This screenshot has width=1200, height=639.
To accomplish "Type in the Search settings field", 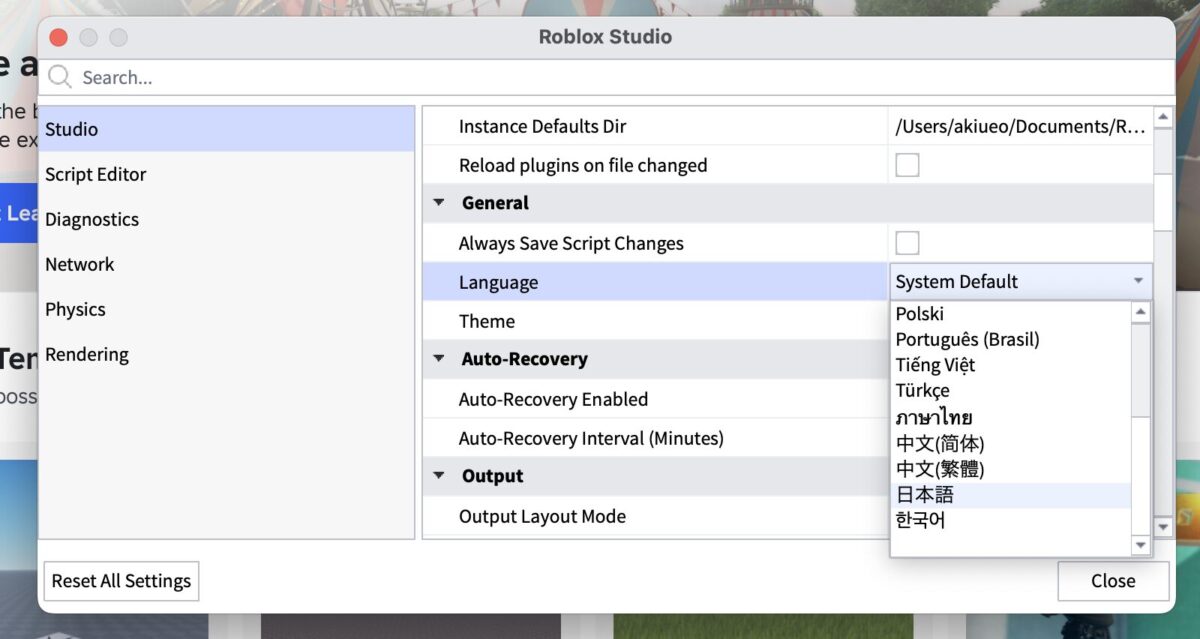I will click(600, 77).
